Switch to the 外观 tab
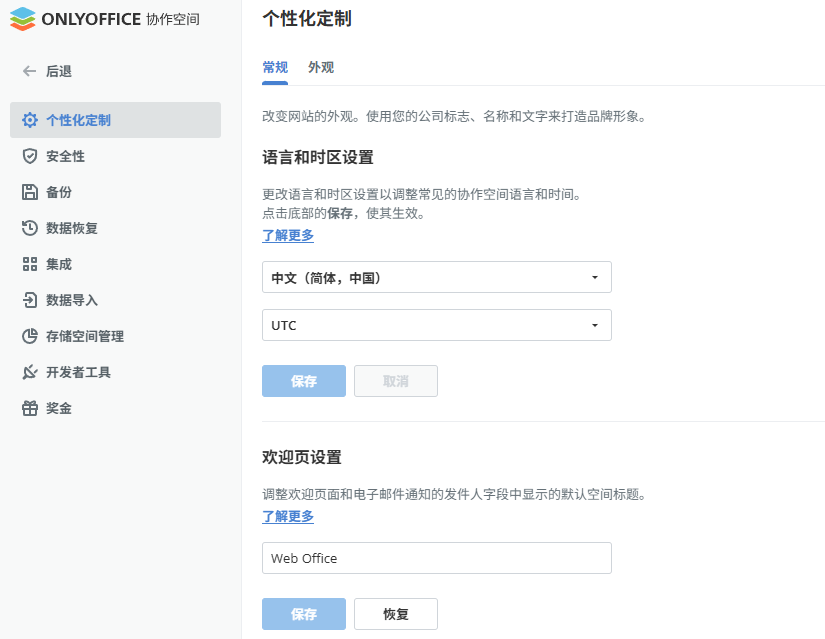The image size is (825, 639). 321,68
